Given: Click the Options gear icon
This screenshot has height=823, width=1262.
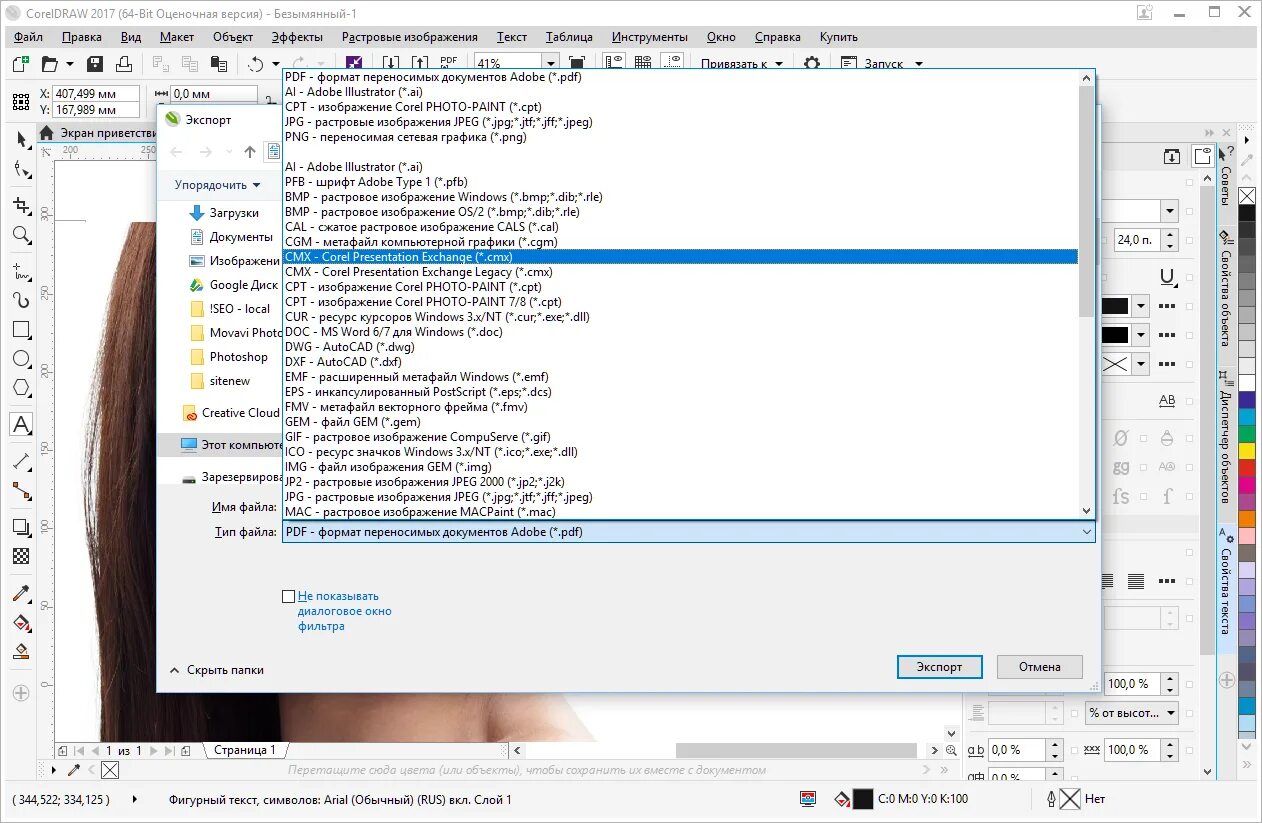Looking at the screenshot, I should point(812,64).
